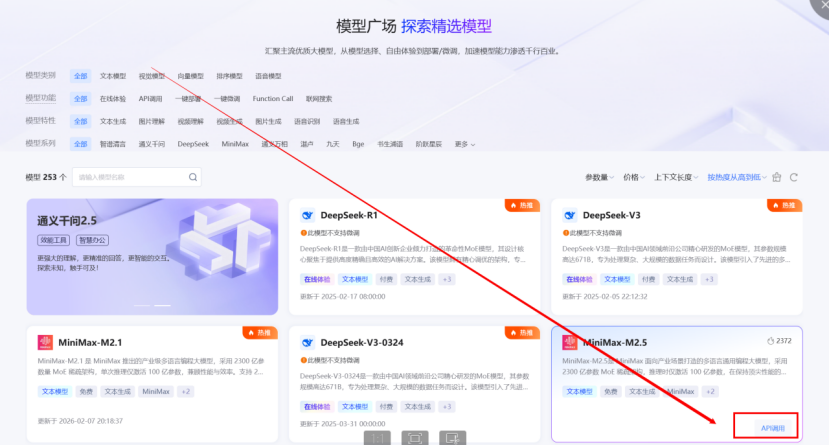Click the model name search input field
The width and height of the screenshot is (830, 446).
click(x=137, y=177)
